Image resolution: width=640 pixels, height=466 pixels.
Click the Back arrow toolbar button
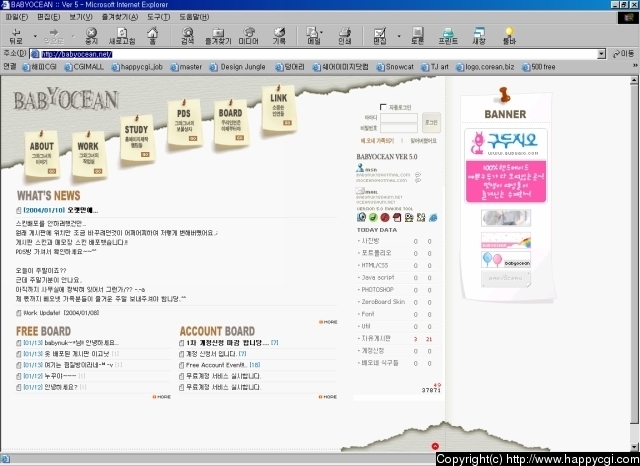[x=16, y=36]
